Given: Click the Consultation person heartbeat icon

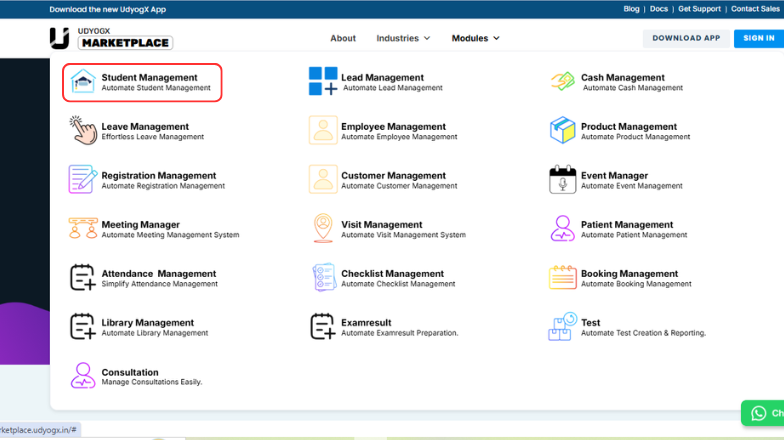Looking at the screenshot, I should point(83,376).
